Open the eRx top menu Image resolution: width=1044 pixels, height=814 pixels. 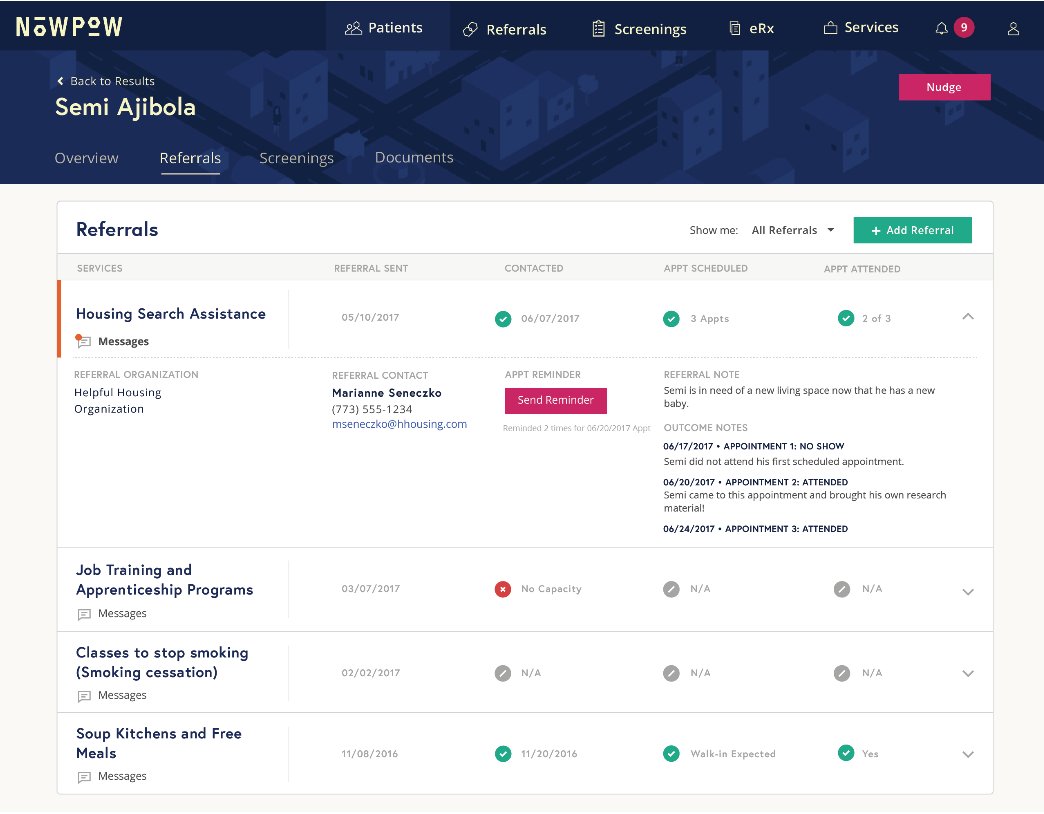click(x=752, y=29)
